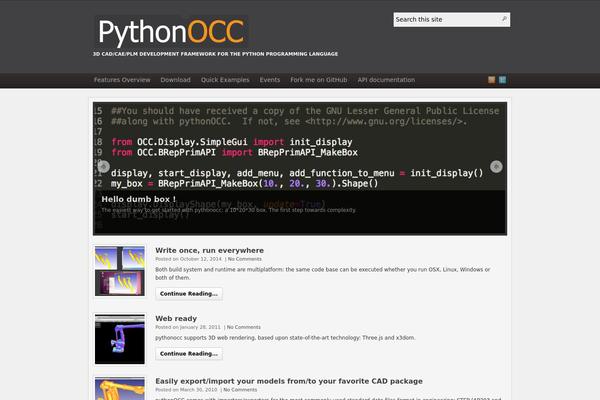Go to previous slide with left arrow

(x=103, y=167)
